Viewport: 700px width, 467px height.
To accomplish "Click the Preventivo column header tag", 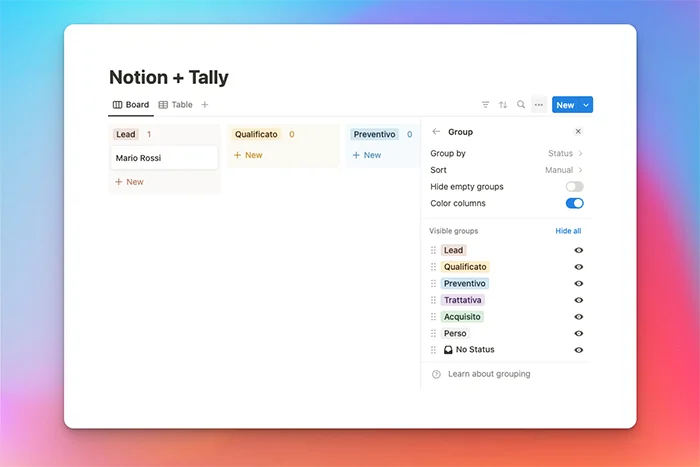I will [374, 134].
